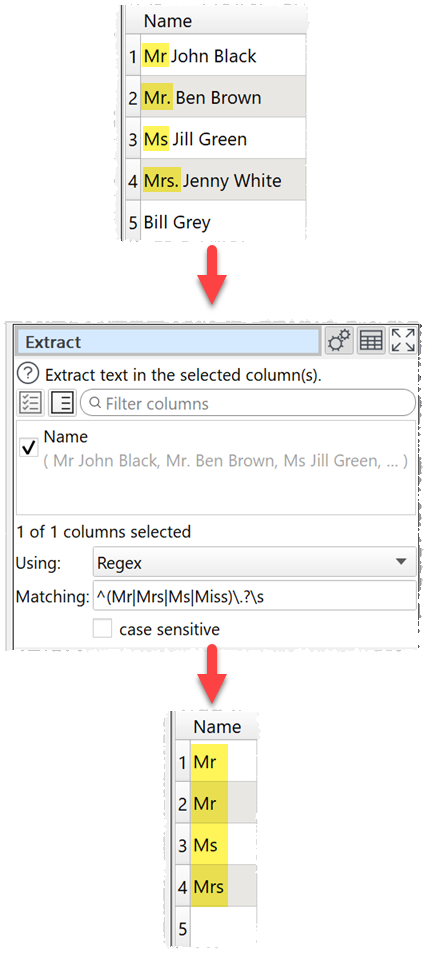
Task: Click the table view icon beside the gear
Action: (x=371, y=342)
